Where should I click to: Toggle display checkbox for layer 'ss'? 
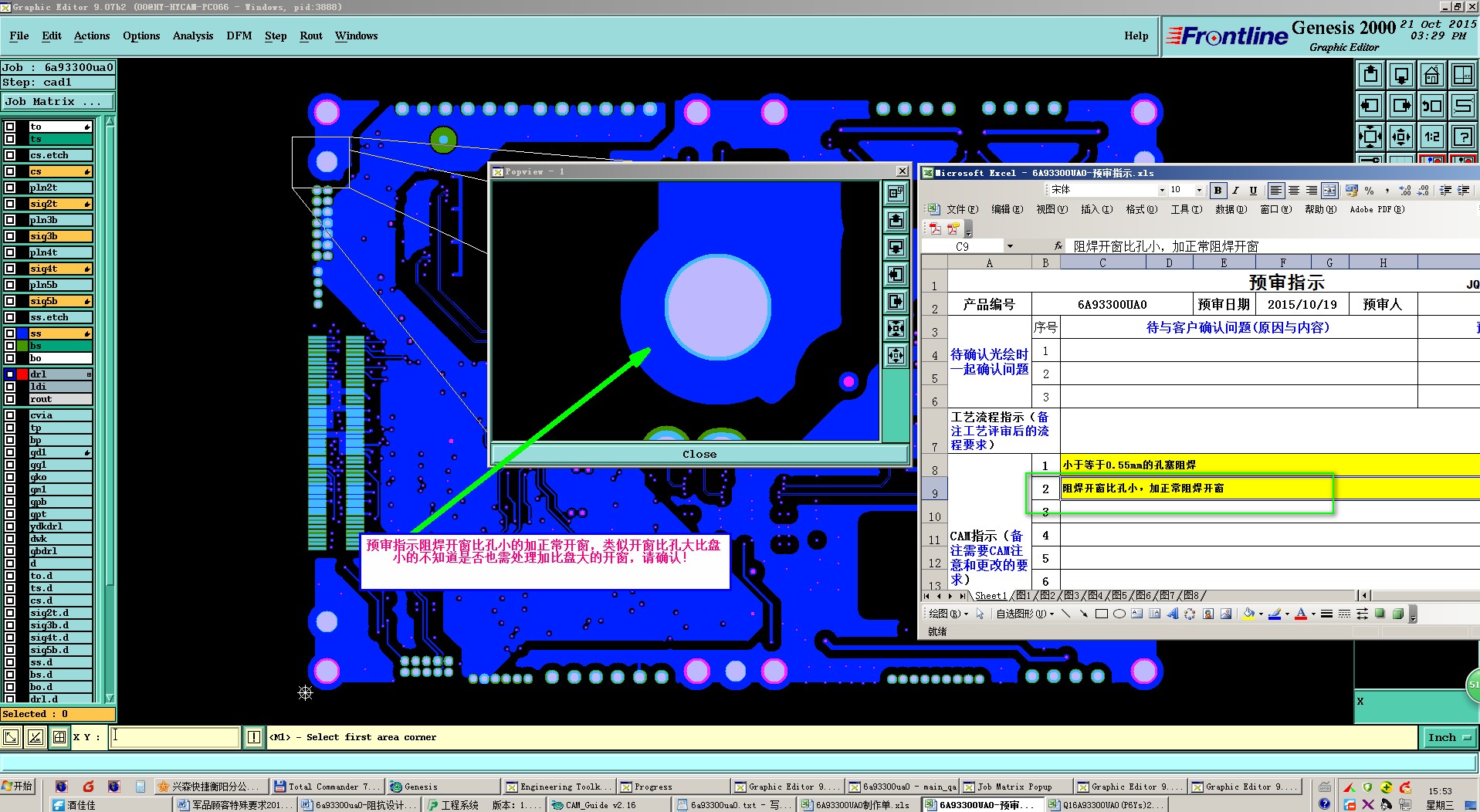[10, 333]
